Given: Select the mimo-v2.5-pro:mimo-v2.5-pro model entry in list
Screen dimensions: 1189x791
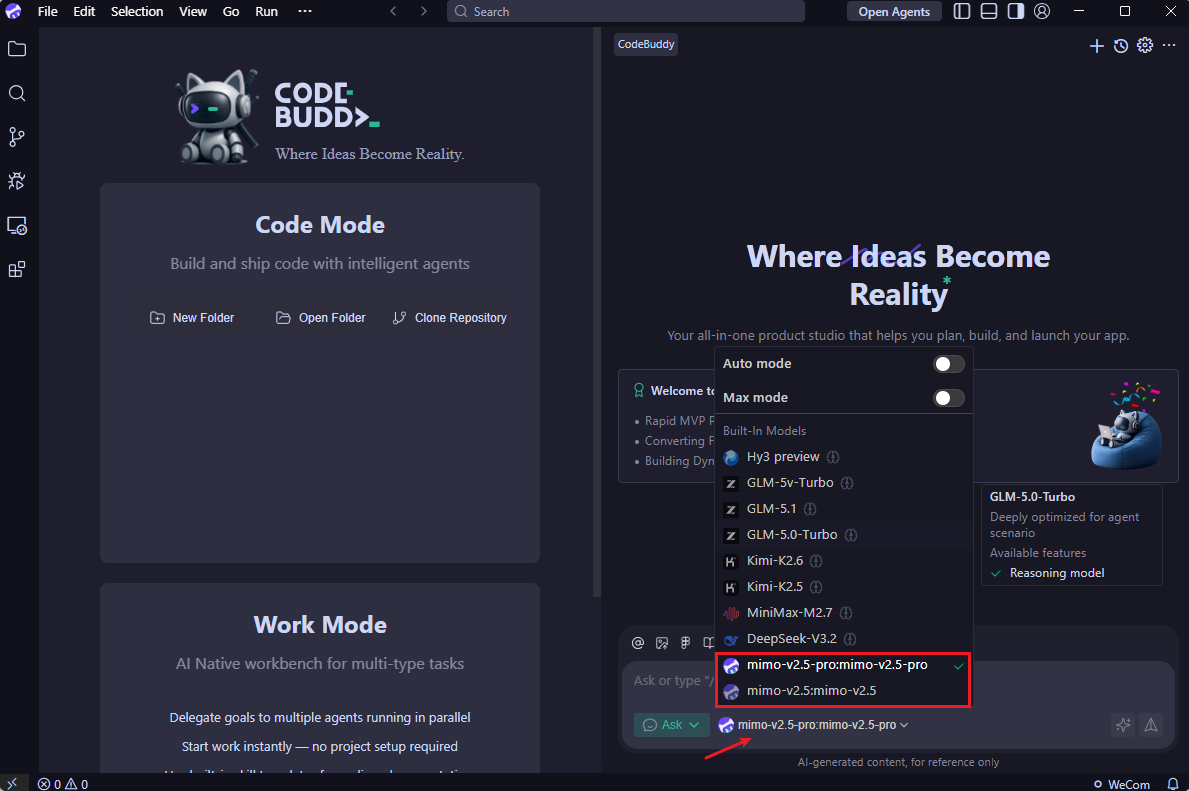Looking at the screenshot, I should tap(844, 665).
